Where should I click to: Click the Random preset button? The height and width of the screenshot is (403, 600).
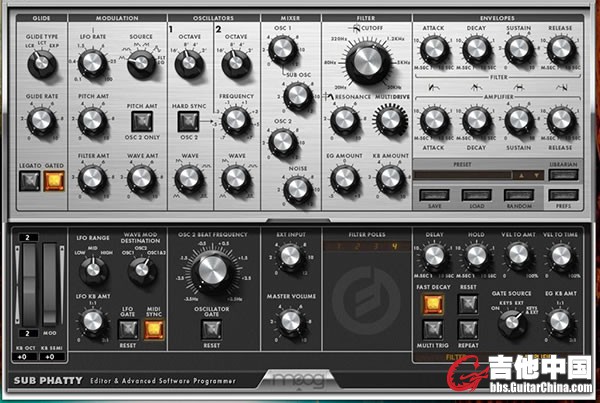pyautogui.click(x=519, y=195)
